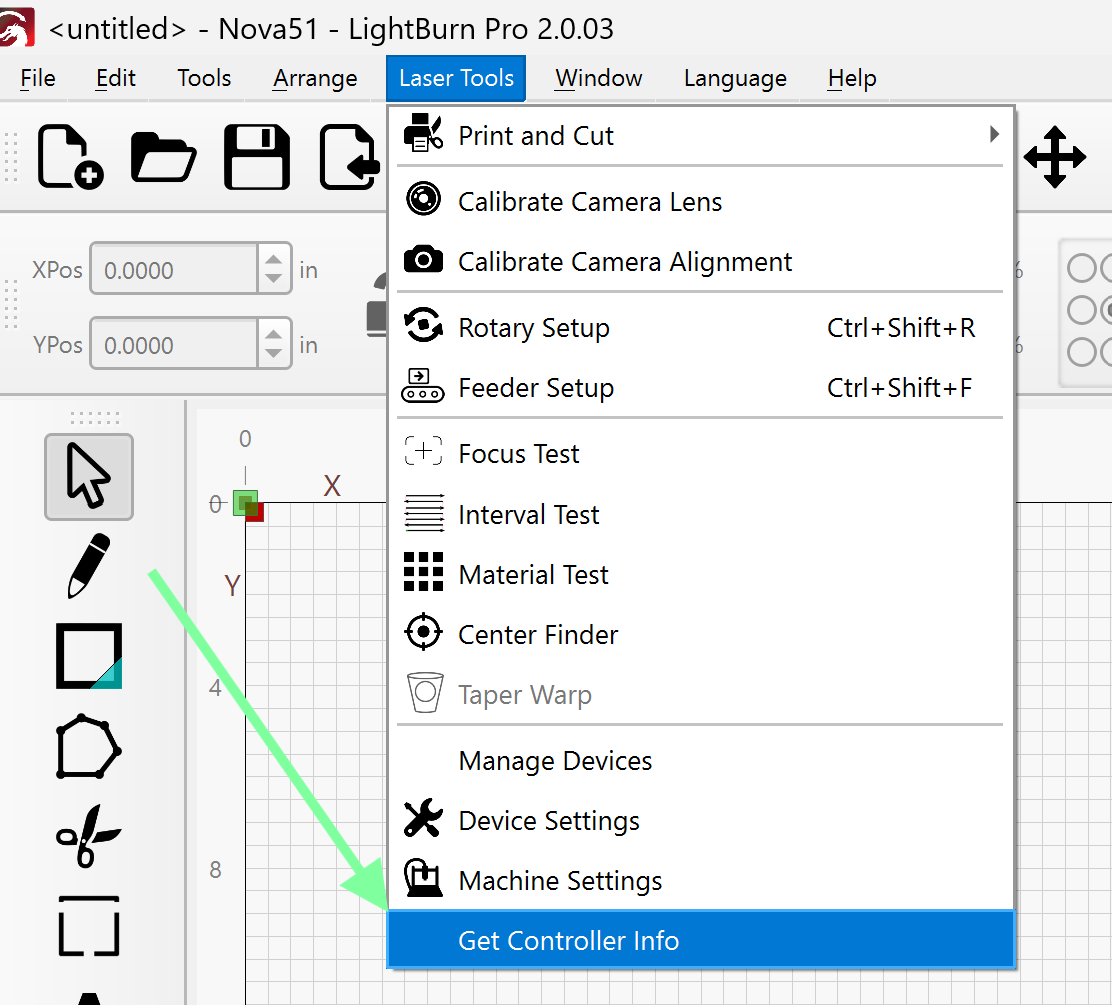
Task: Choose Get Controller Info
Action: tap(701, 940)
